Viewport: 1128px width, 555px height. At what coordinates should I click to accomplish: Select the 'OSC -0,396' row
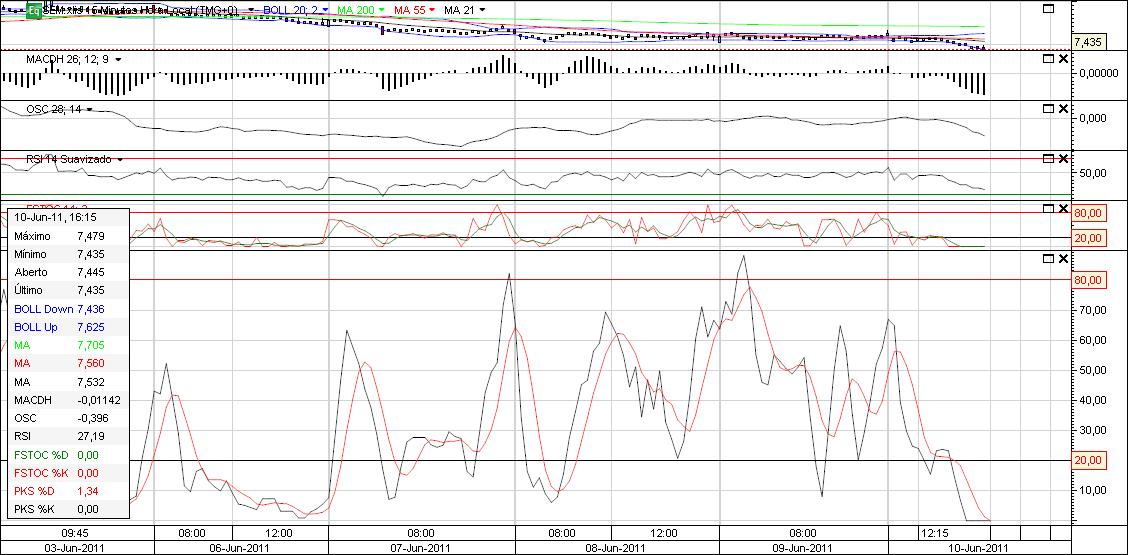pyautogui.click(x=68, y=418)
